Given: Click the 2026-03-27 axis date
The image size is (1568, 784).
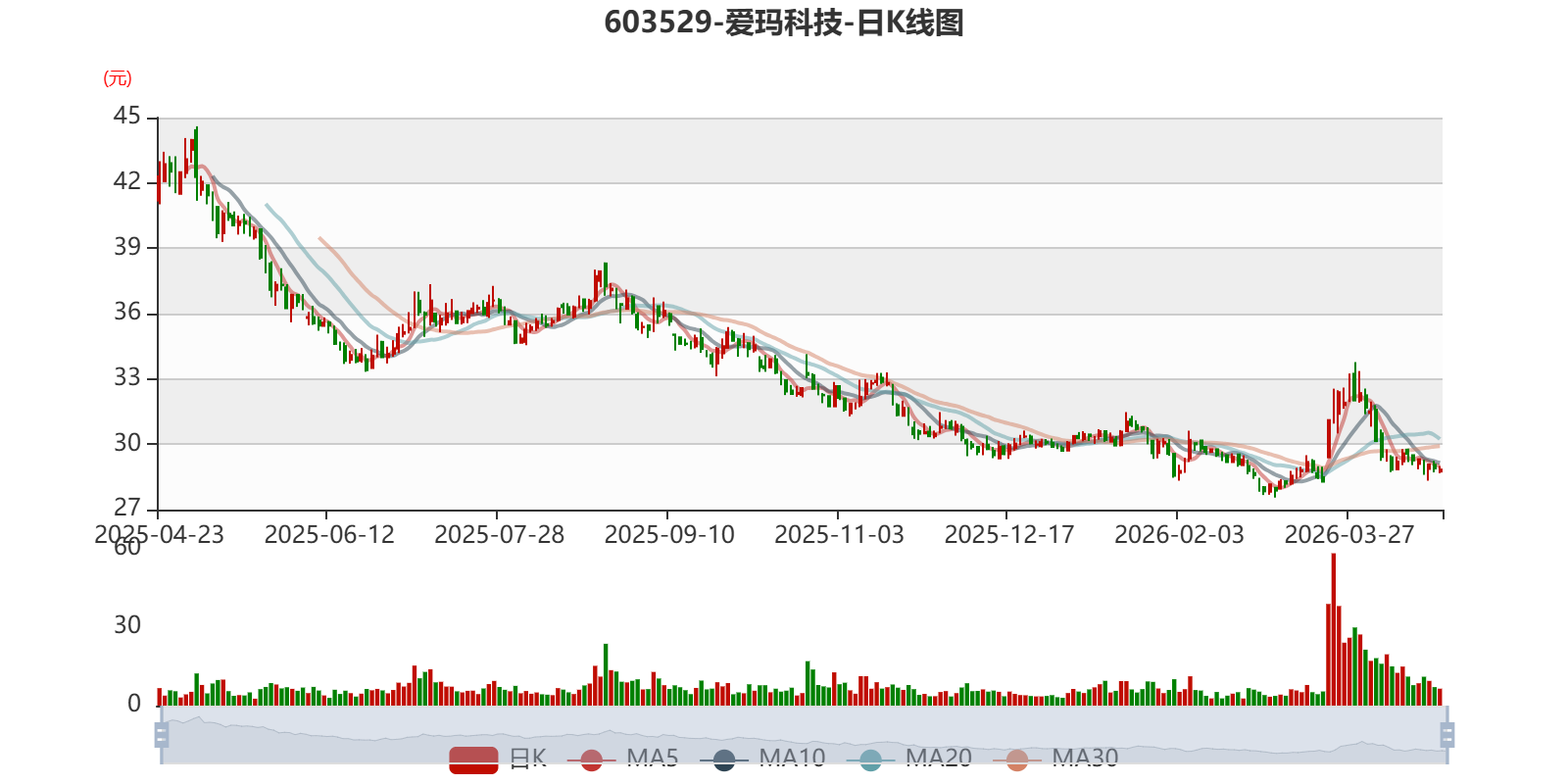Looking at the screenshot, I should pyautogui.click(x=1349, y=535).
